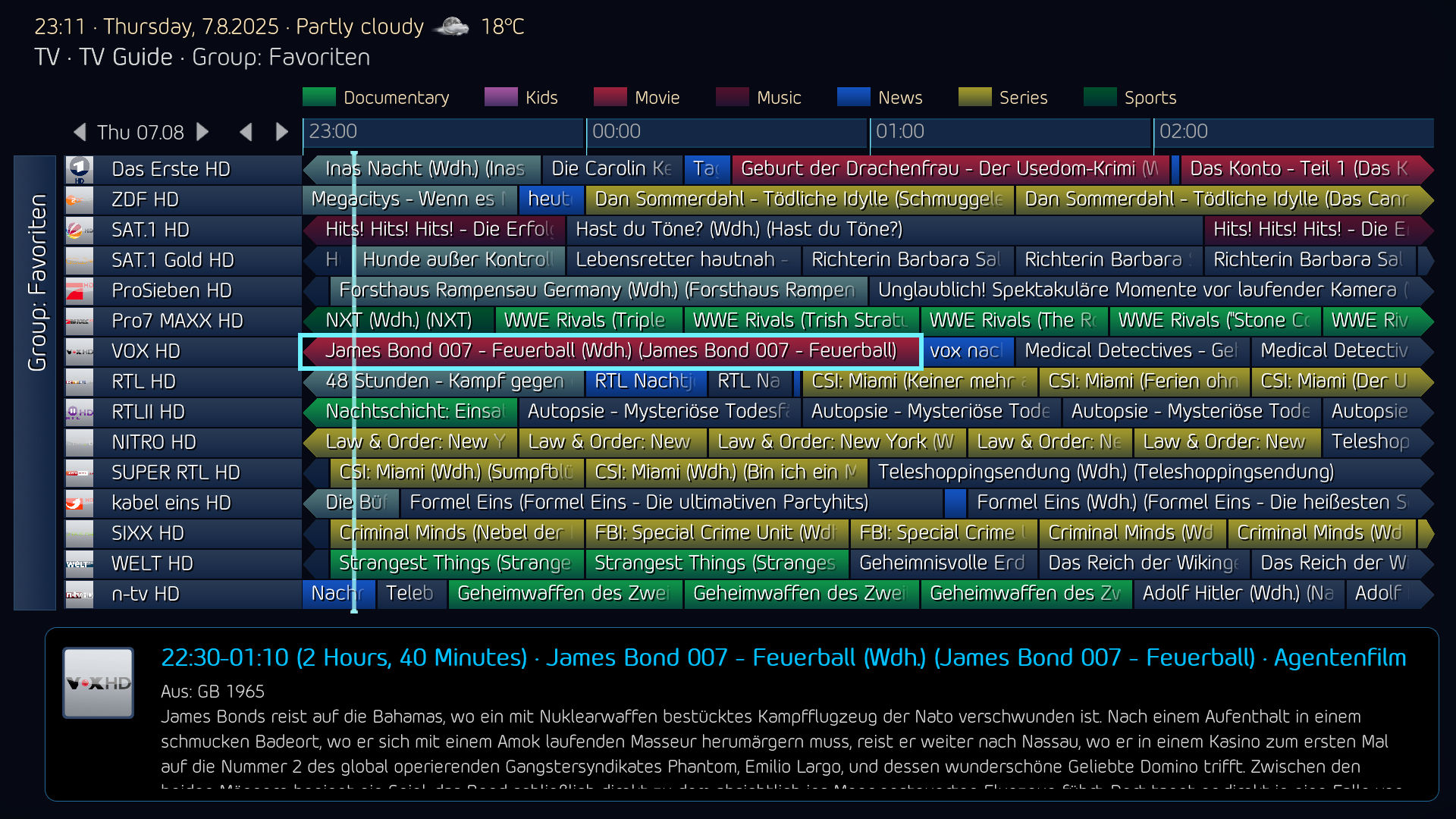The image size is (1456, 819).
Task: Go to next day arrow after Thu 07.08
Action: [202, 132]
